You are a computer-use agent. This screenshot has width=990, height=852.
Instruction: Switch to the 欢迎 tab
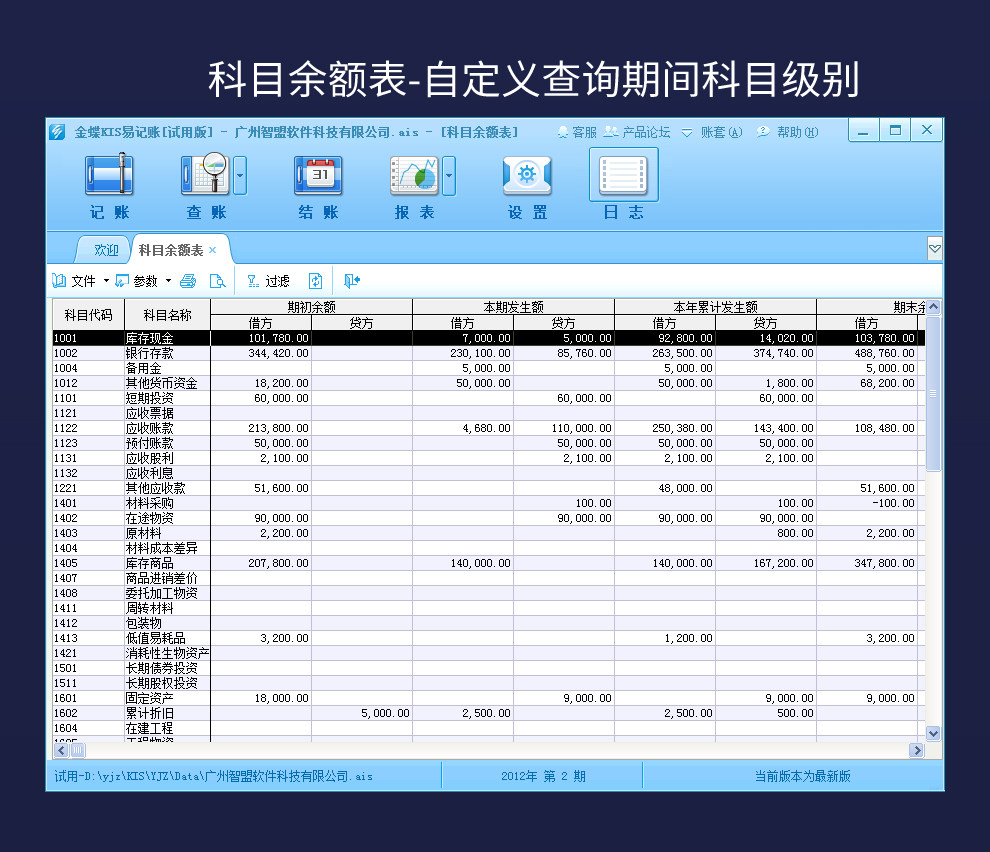pos(105,250)
